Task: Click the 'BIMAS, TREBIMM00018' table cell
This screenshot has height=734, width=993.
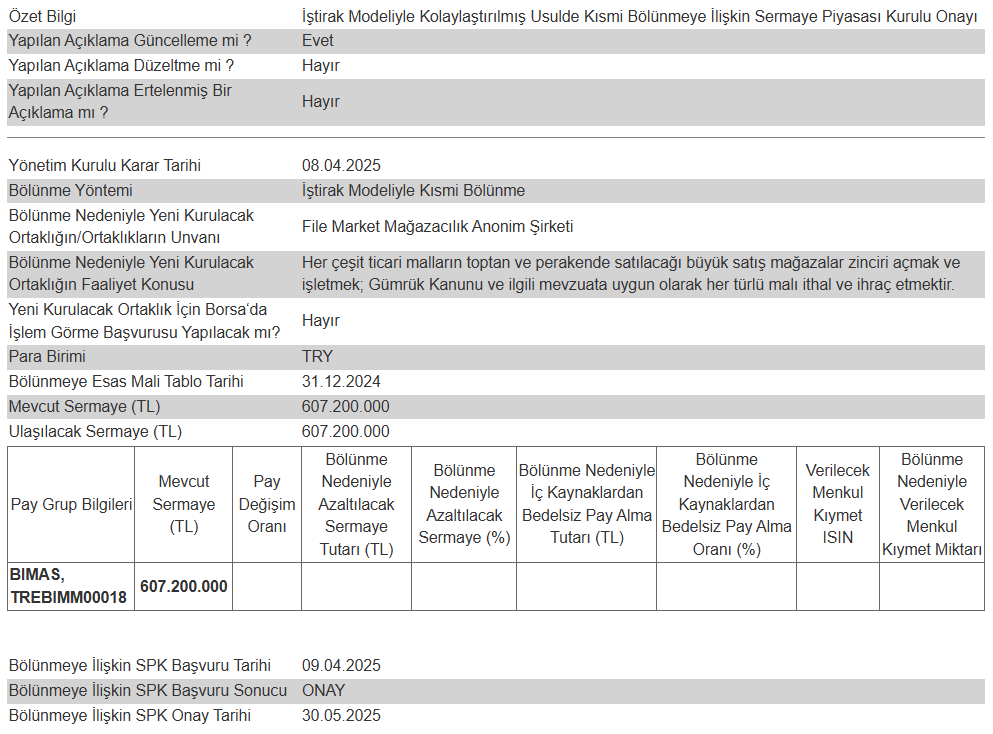Action: (69, 587)
